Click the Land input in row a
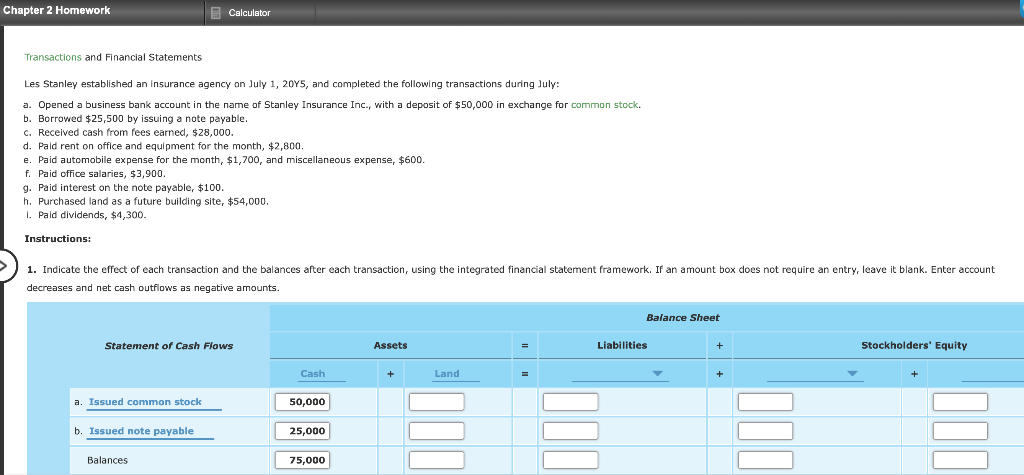The width and height of the screenshot is (1024, 475). [437, 402]
